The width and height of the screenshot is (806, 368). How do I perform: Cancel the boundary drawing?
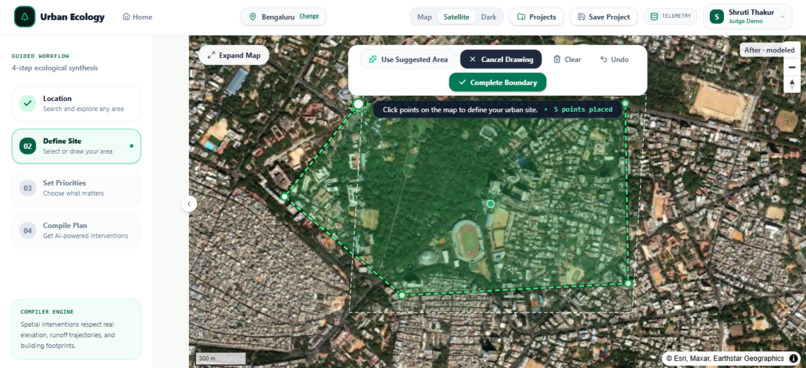(x=501, y=60)
